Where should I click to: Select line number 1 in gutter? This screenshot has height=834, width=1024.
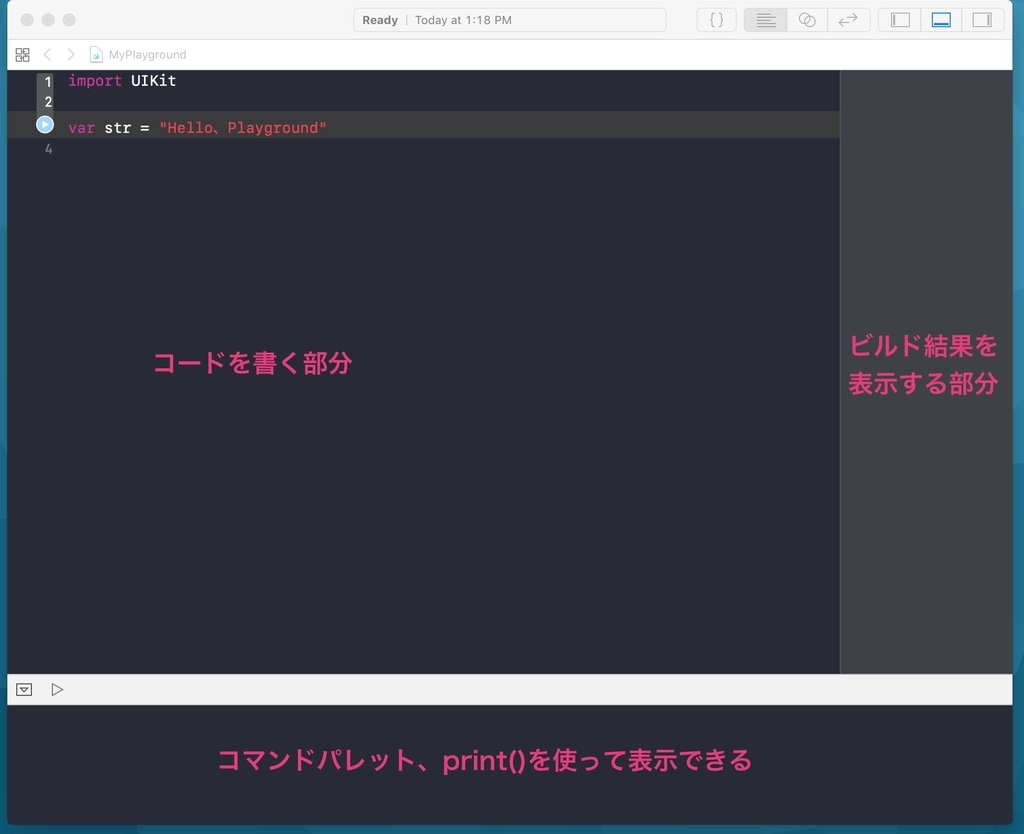coord(48,82)
